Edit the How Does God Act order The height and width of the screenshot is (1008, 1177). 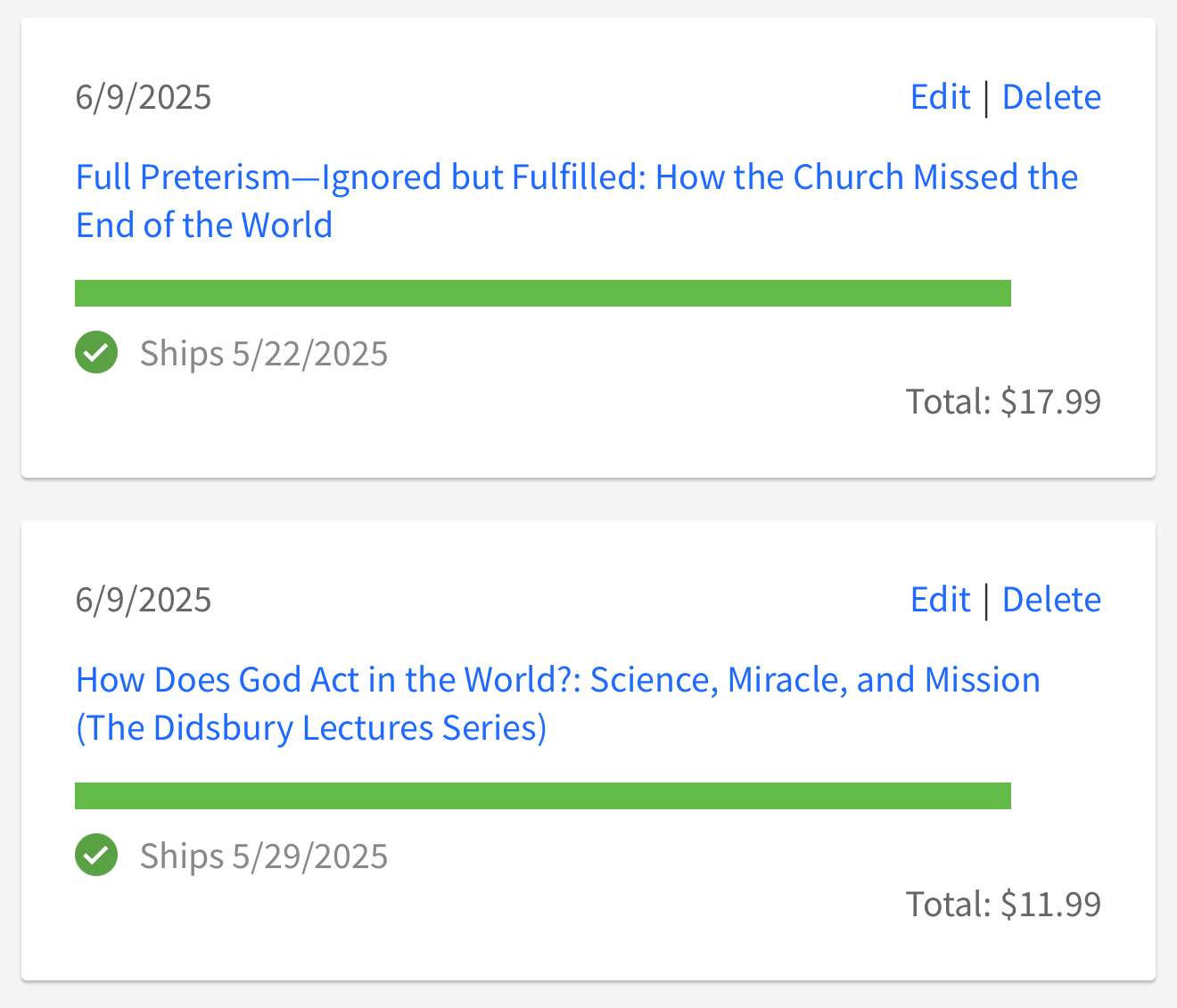coord(940,600)
